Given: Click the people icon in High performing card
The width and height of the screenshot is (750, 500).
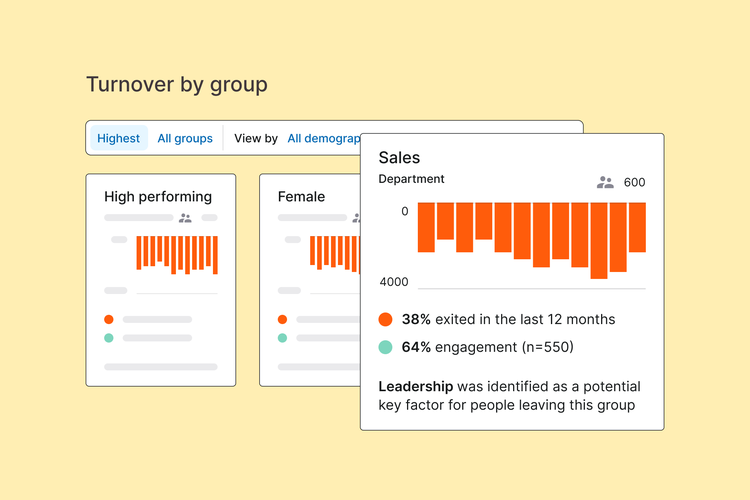Looking at the screenshot, I should click(185, 217).
